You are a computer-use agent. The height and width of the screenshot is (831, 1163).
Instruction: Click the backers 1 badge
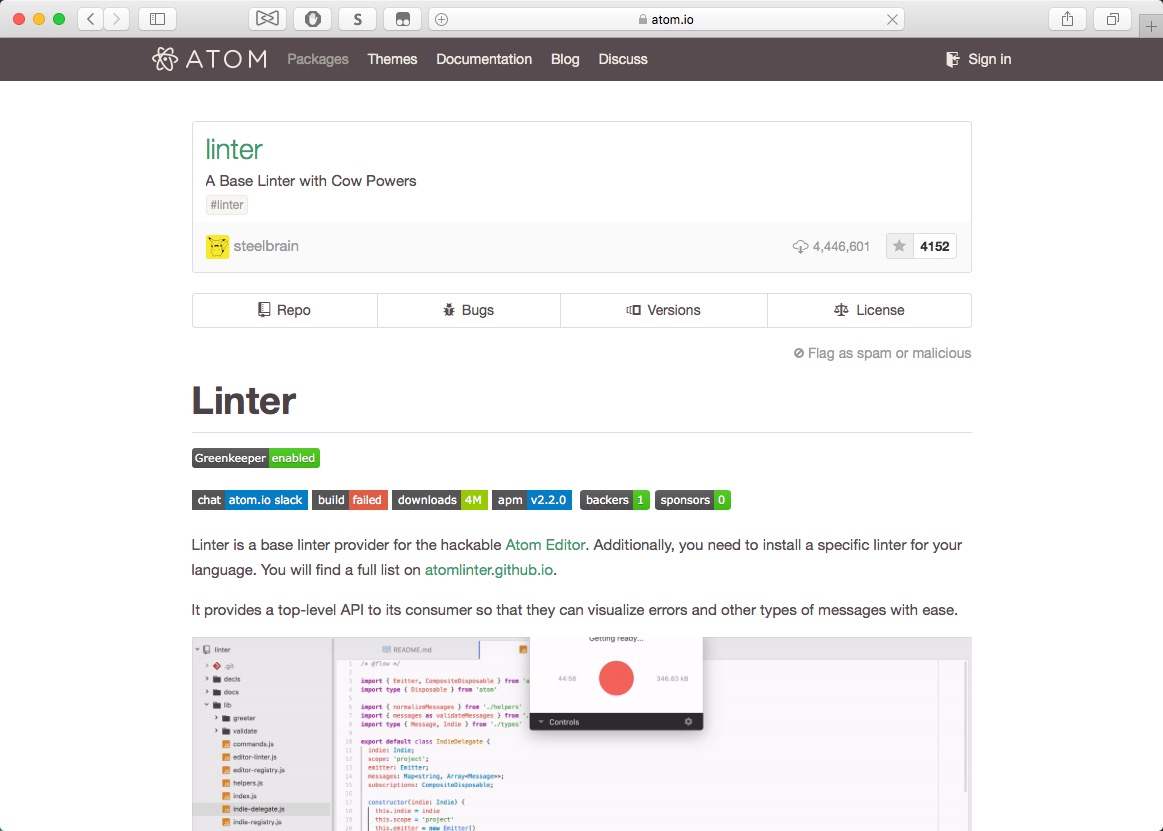coord(615,500)
